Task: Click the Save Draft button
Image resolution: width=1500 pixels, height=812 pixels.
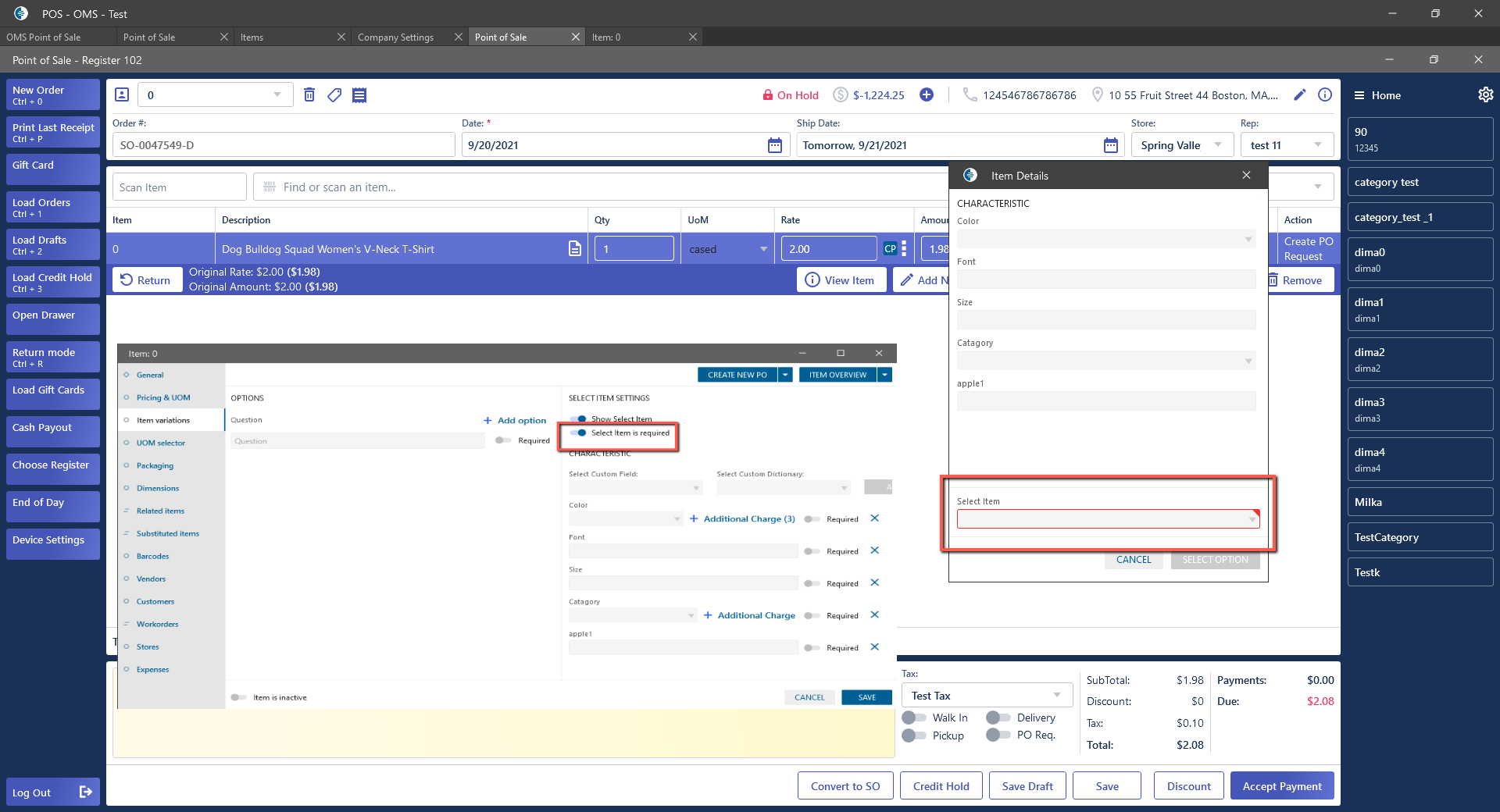Action: pyautogui.click(x=1027, y=786)
